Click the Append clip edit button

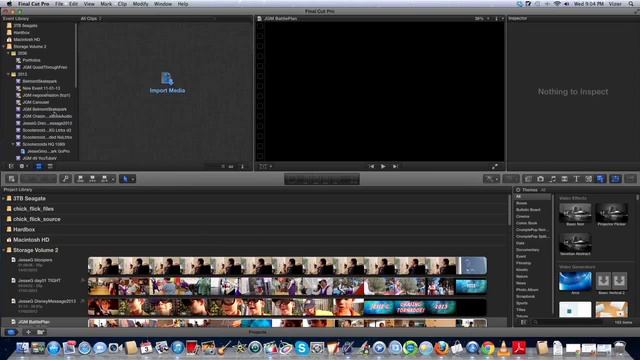click(104, 179)
